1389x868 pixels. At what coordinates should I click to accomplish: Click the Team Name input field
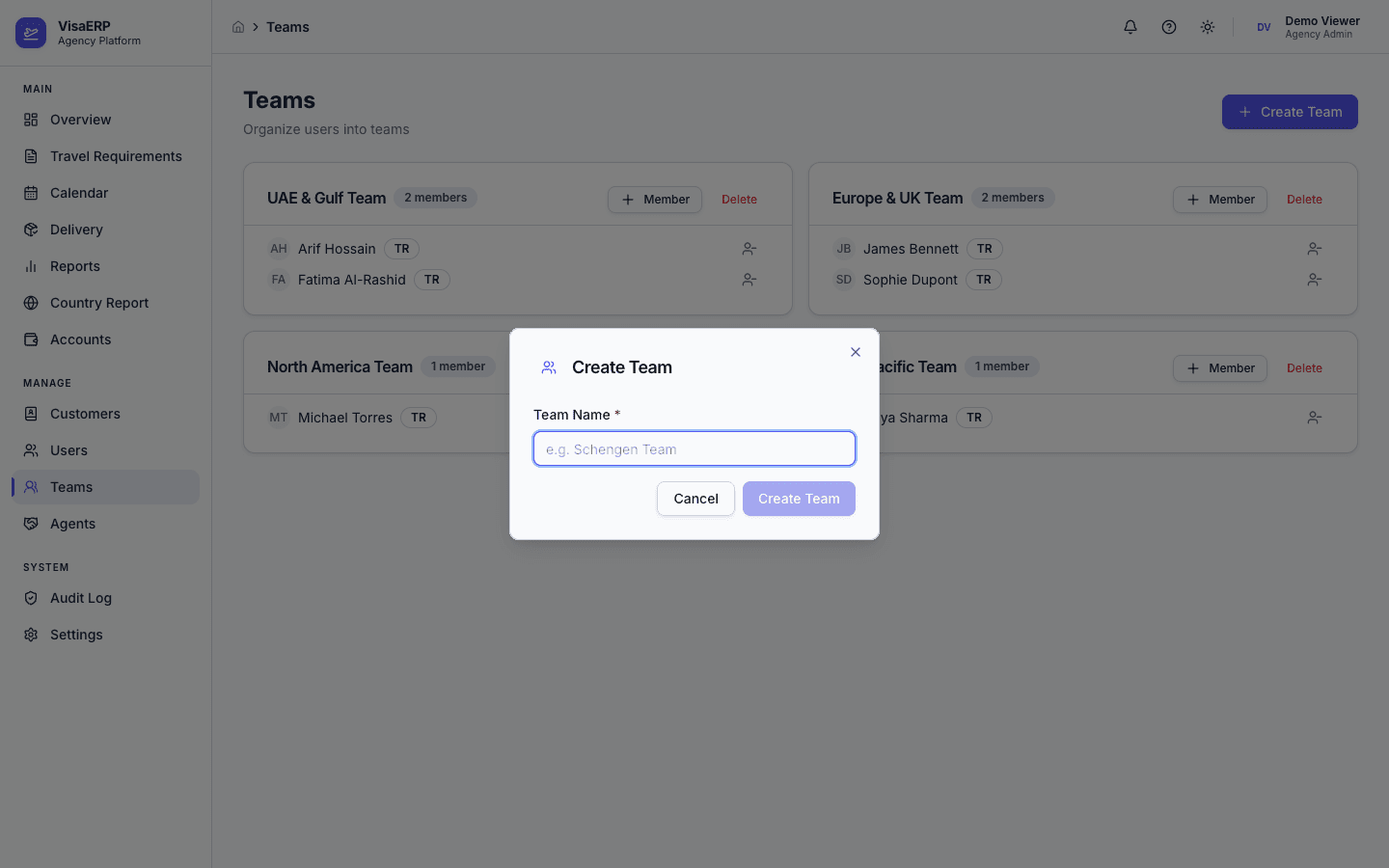pos(694,448)
